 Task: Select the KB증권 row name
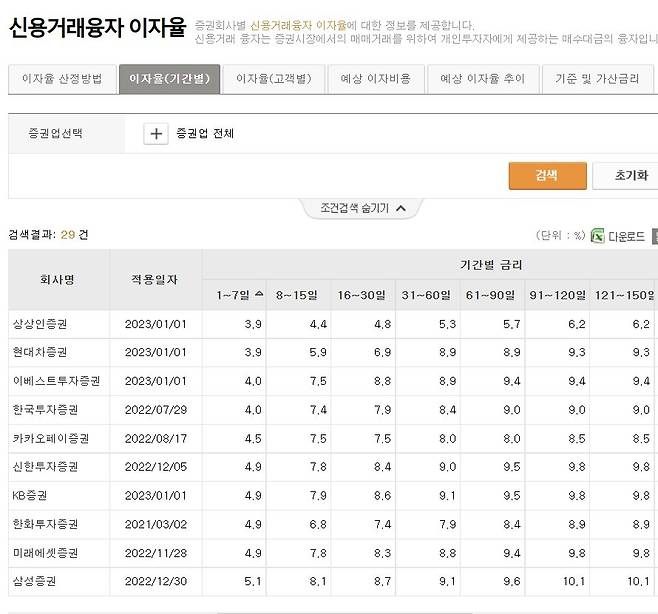(29, 496)
